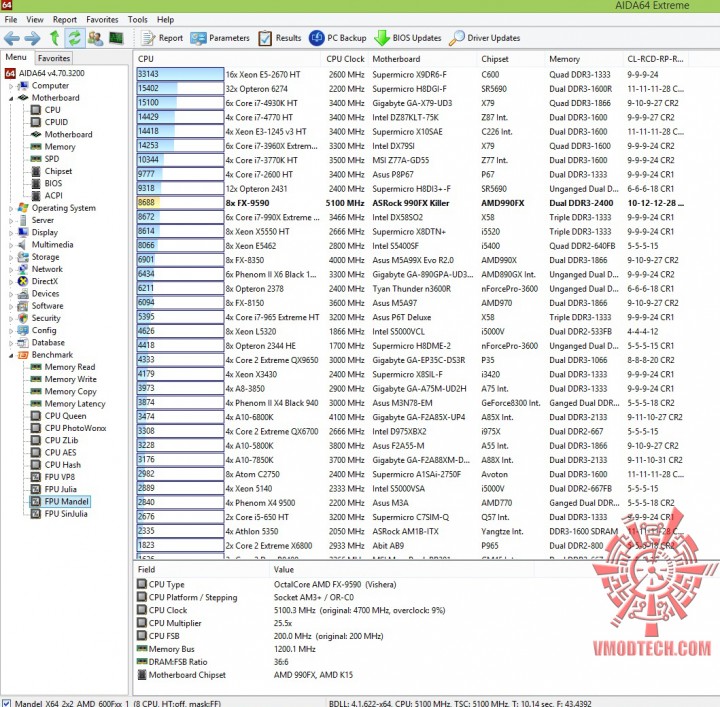The height and width of the screenshot is (707, 720).
Task: Sort by the CPU Clock column header
Action: [345, 59]
